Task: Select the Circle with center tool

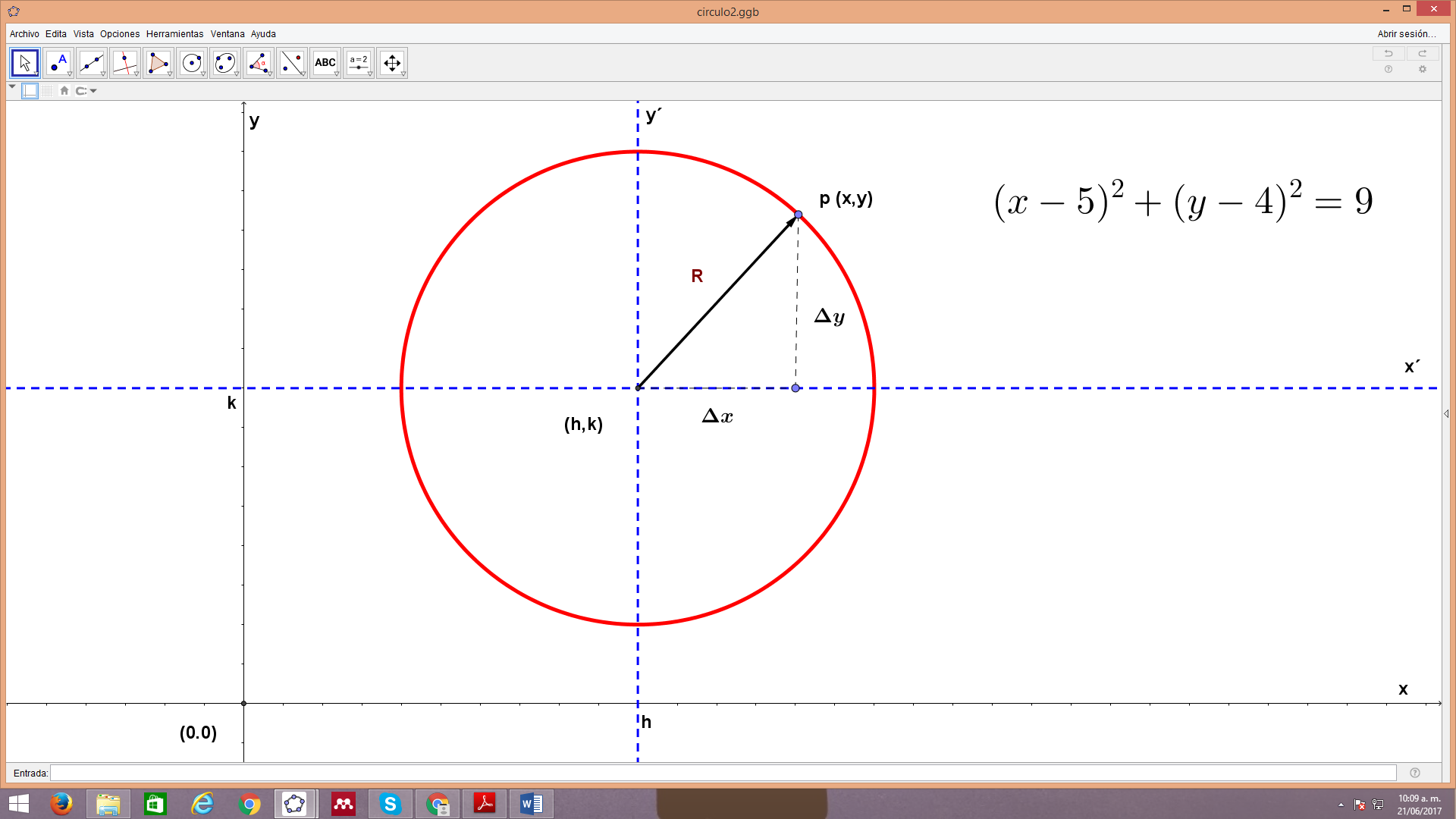Action: coord(192,63)
